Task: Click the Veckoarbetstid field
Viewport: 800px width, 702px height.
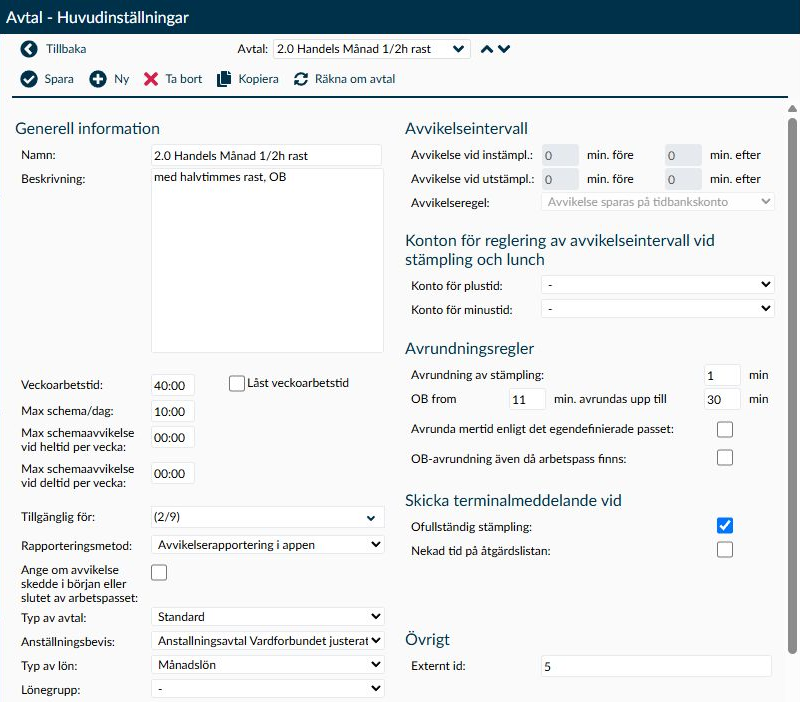Action: pyautogui.click(x=172, y=385)
